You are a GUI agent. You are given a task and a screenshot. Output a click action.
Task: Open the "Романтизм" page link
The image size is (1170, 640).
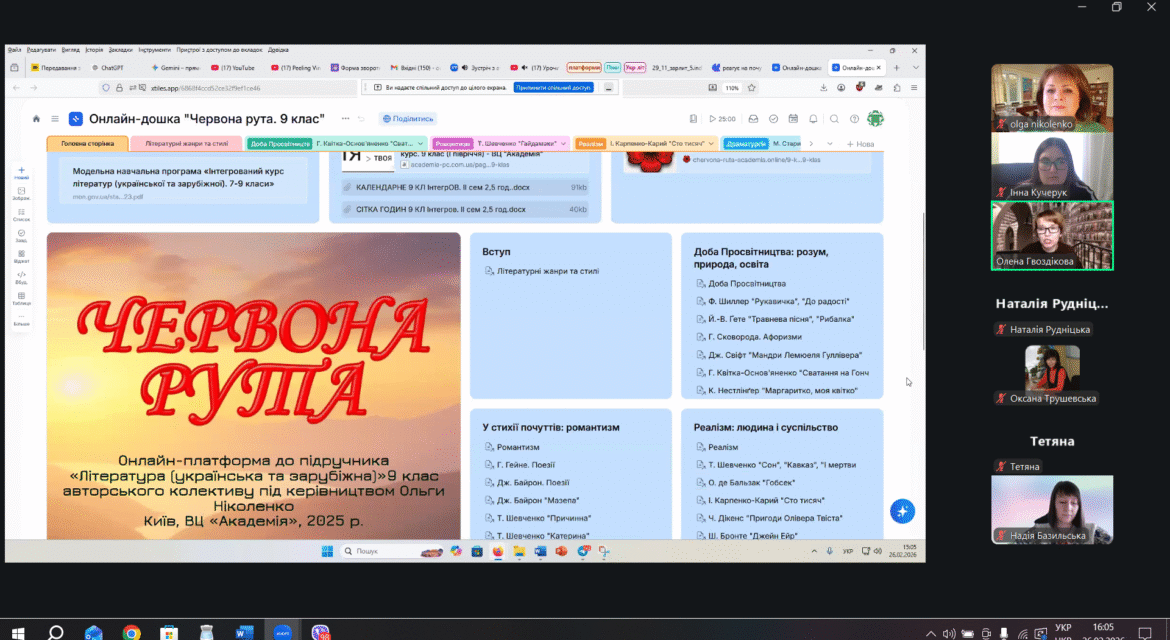pos(518,447)
